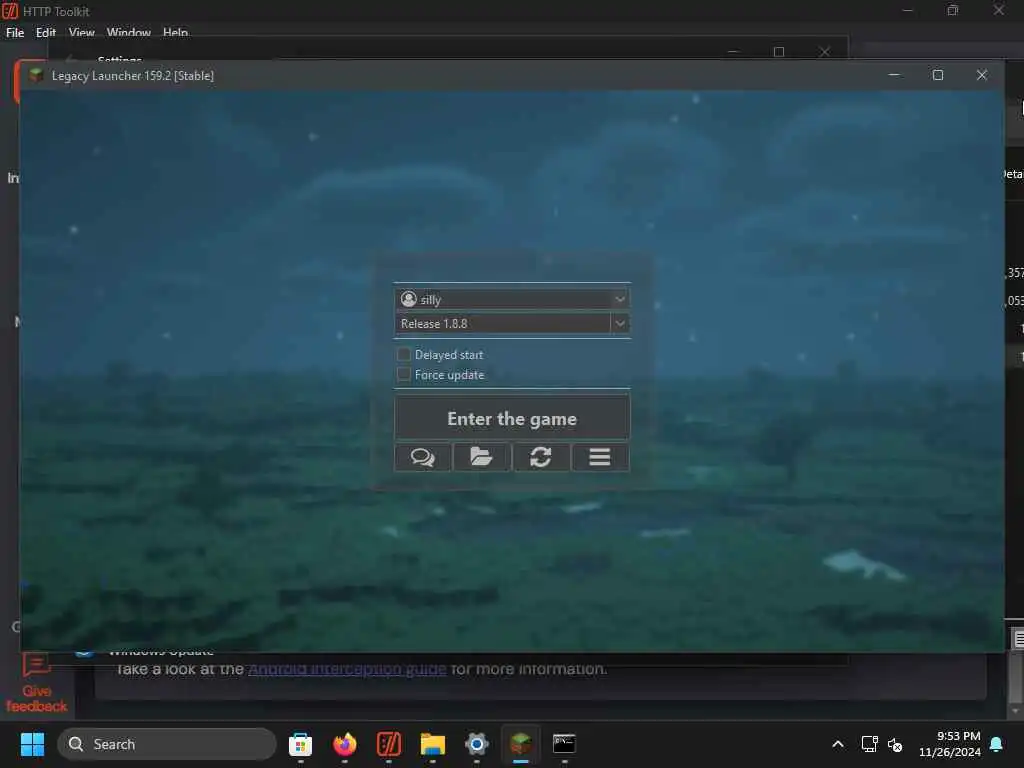Open Microsoft Store from the taskbar
The image size is (1024, 768).
click(300, 744)
